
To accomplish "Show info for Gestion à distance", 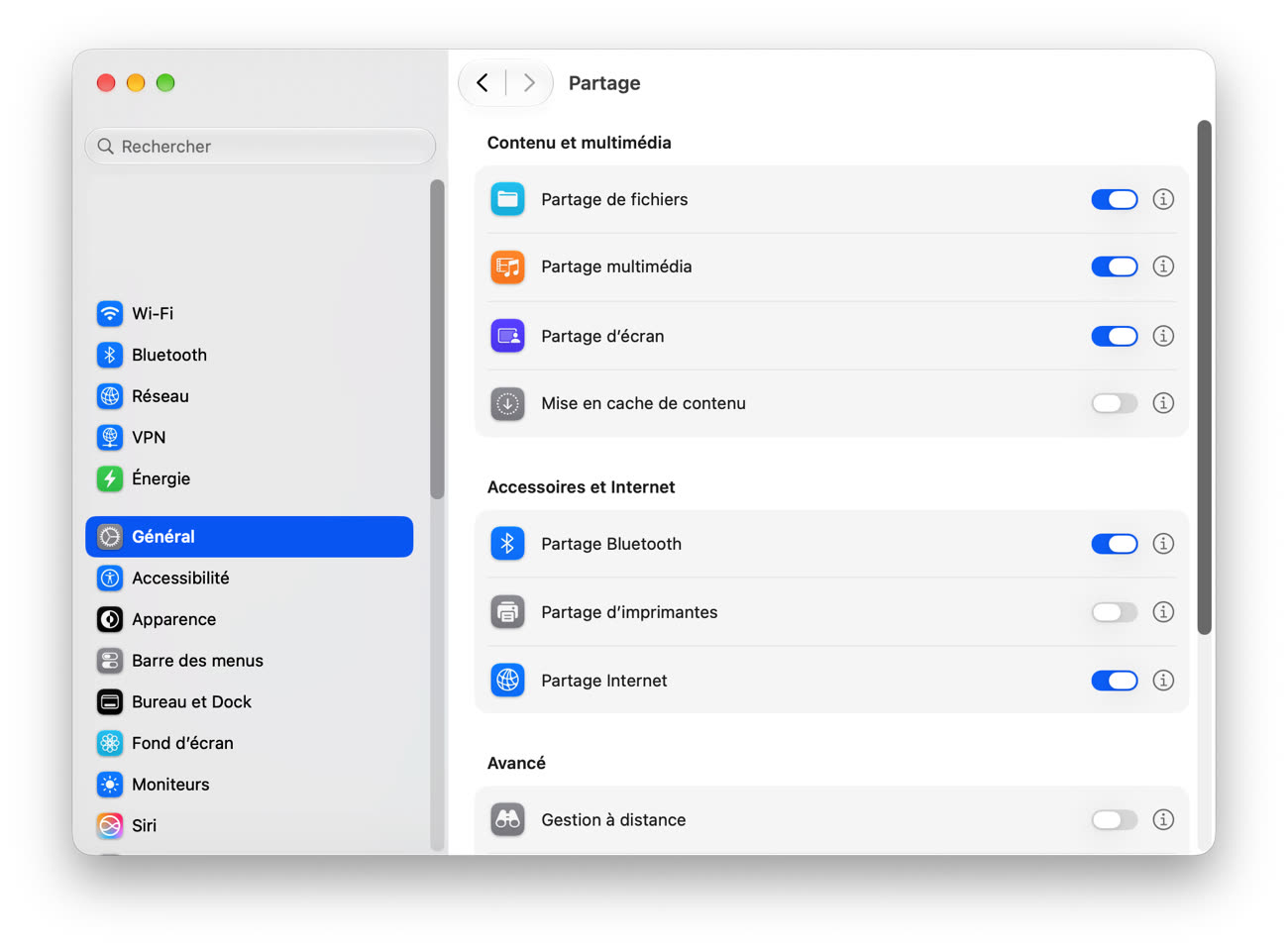I will (x=1163, y=819).
